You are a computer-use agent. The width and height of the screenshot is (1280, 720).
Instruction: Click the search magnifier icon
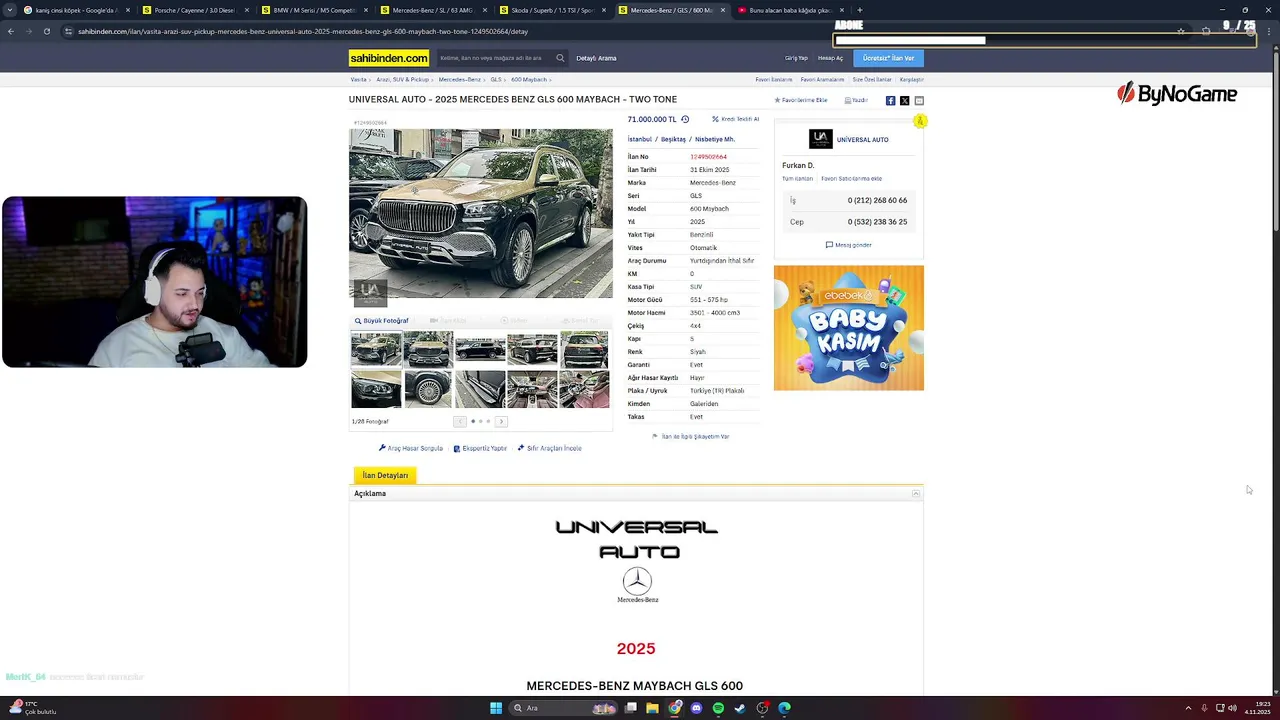coord(560,58)
